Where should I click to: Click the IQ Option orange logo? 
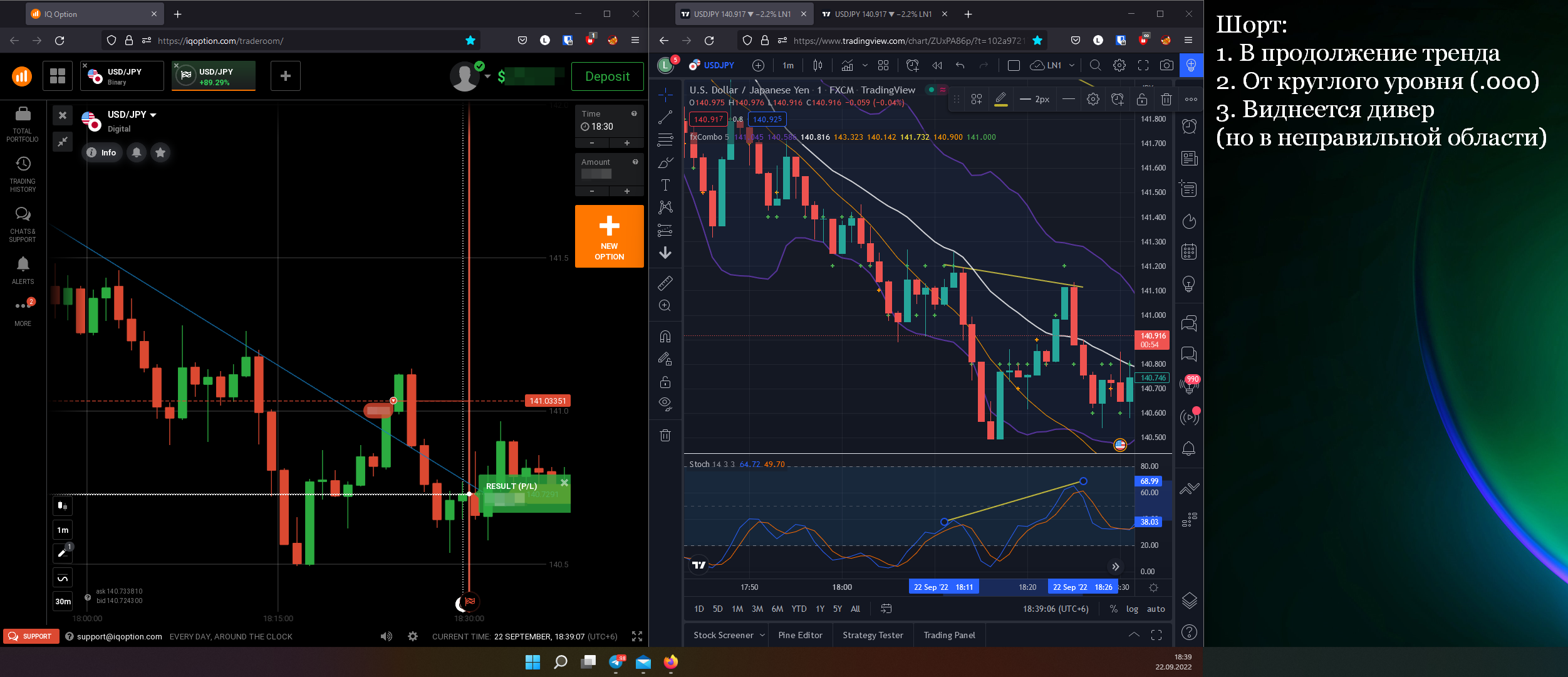coord(22,76)
